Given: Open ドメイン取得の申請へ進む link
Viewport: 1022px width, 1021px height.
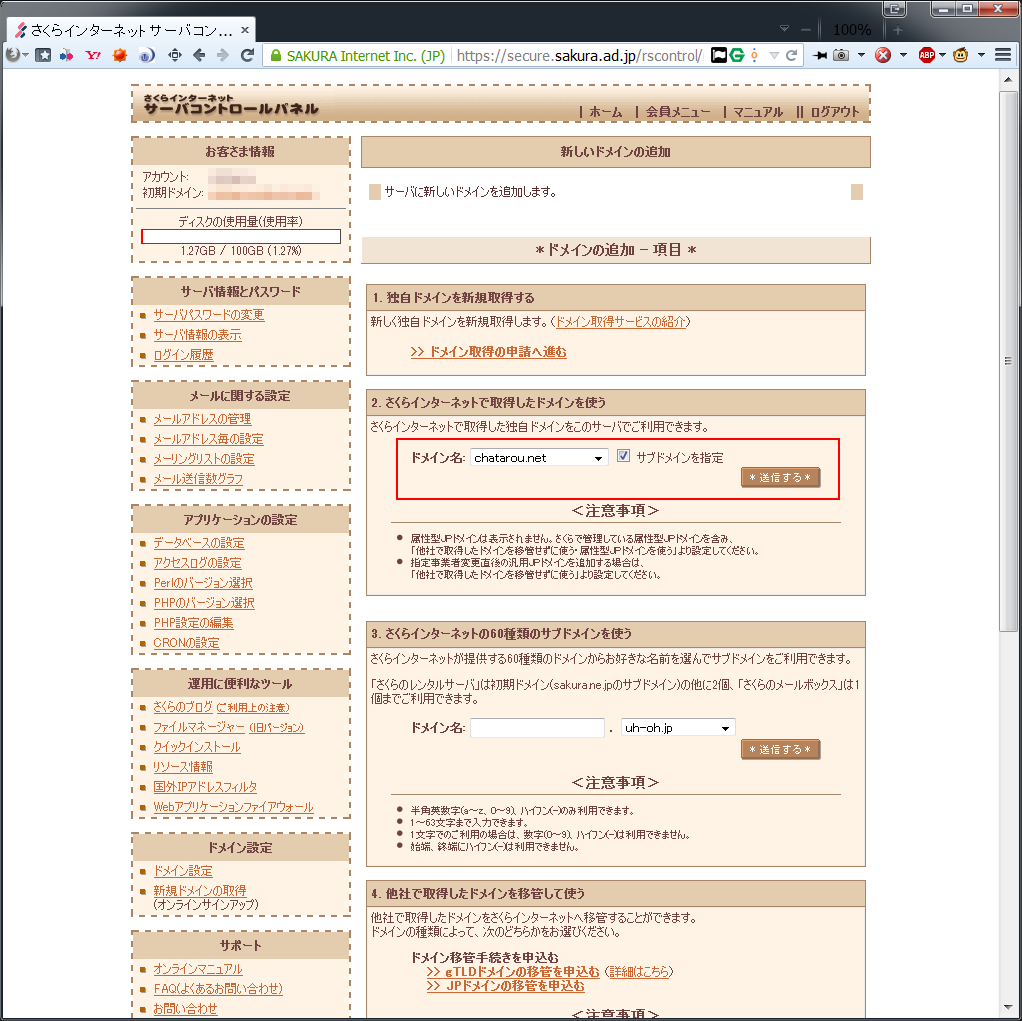Looking at the screenshot, I should click(x=488, y=351).
